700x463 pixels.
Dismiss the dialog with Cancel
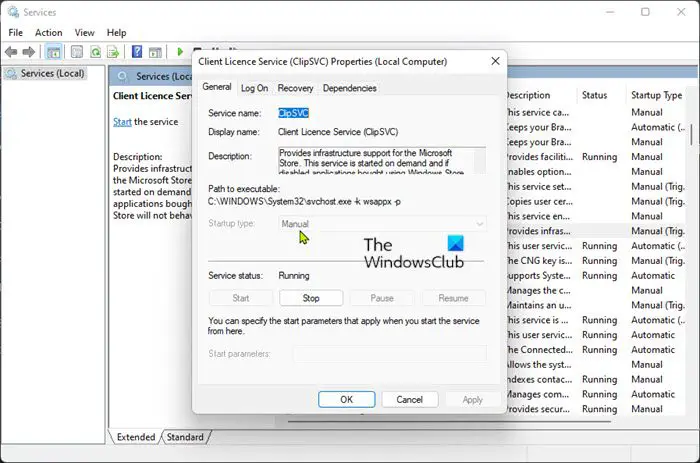[x=409, y=400]
